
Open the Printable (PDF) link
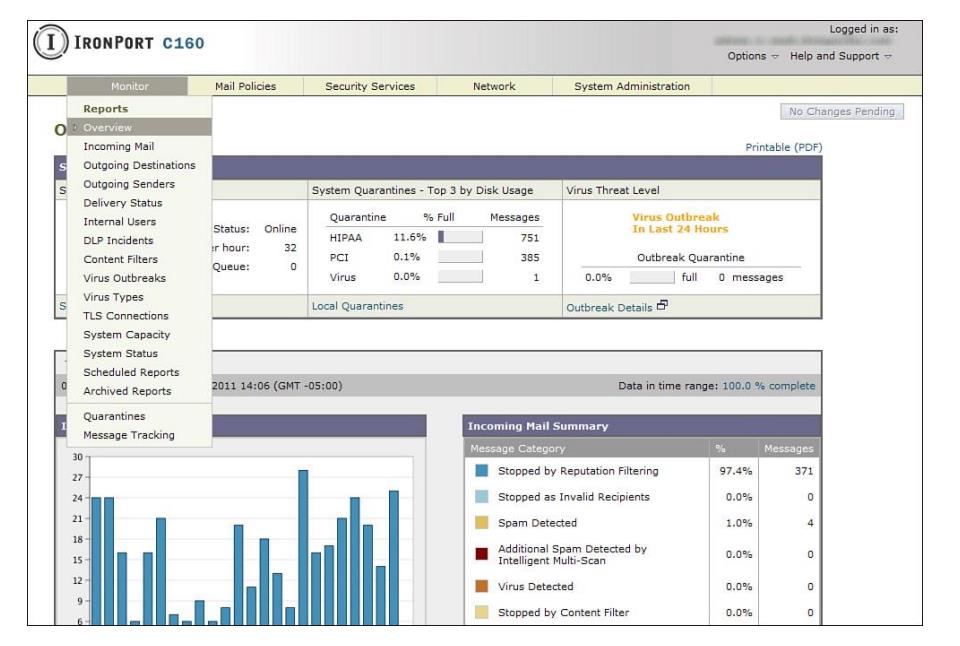coord(783,147)
